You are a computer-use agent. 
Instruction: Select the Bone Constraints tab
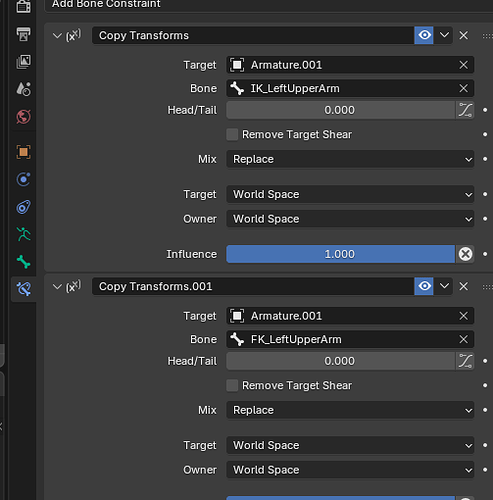pos(23,289)
